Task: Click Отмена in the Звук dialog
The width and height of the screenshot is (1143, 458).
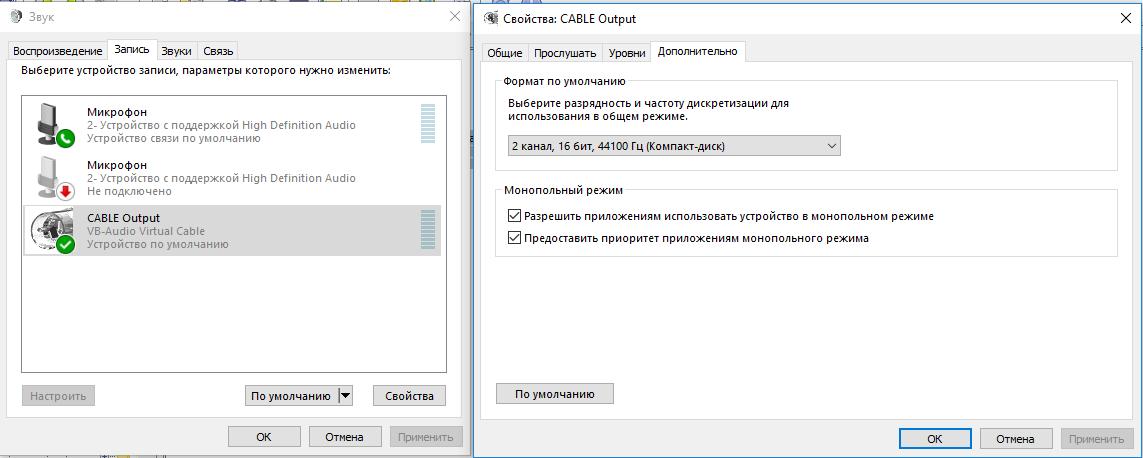Action: click(x=344, y=437)
